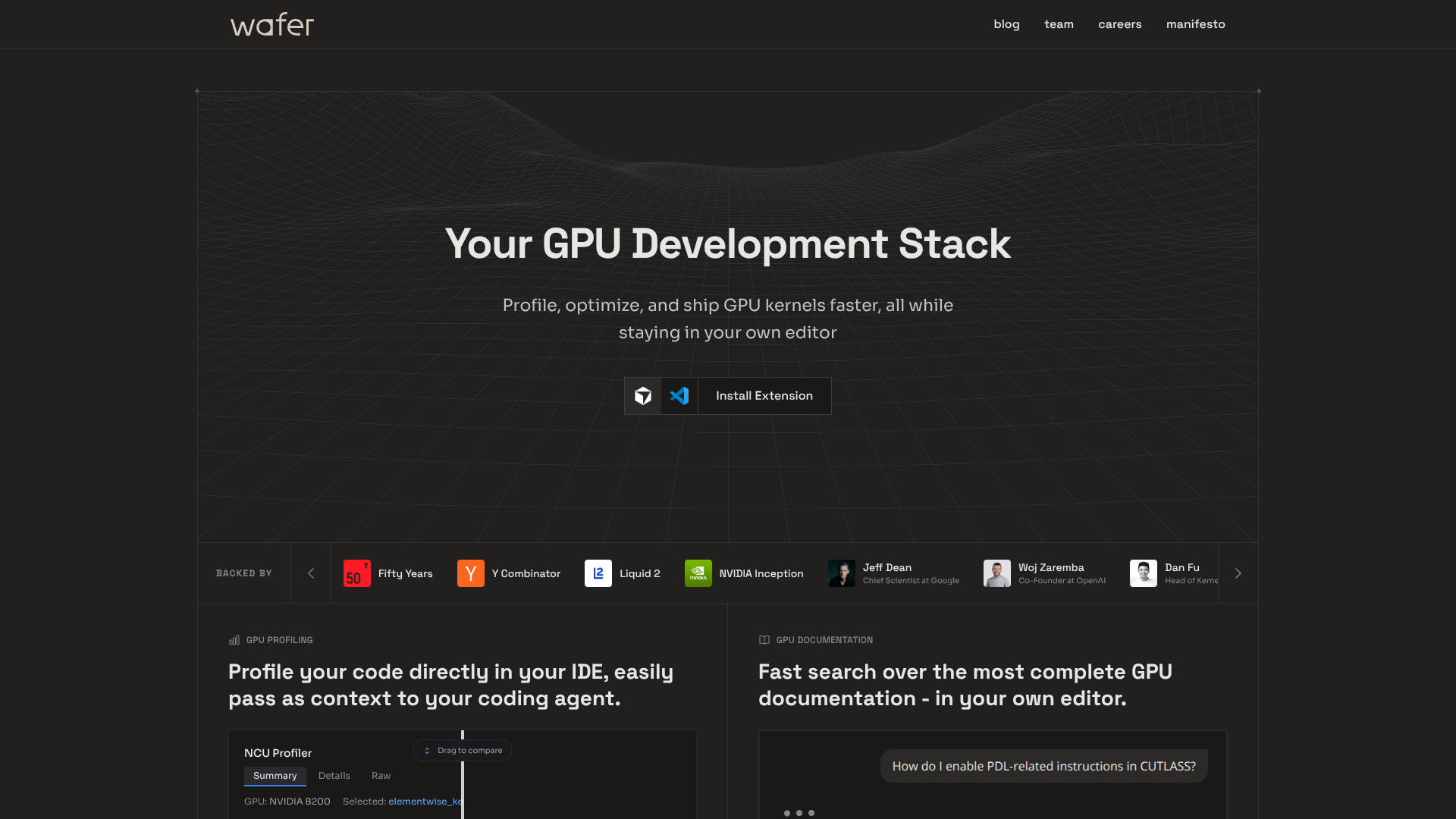Advance backers carousel with right chevron
This screenshot has height=819, width=1456.
[x=1238, y=573]
